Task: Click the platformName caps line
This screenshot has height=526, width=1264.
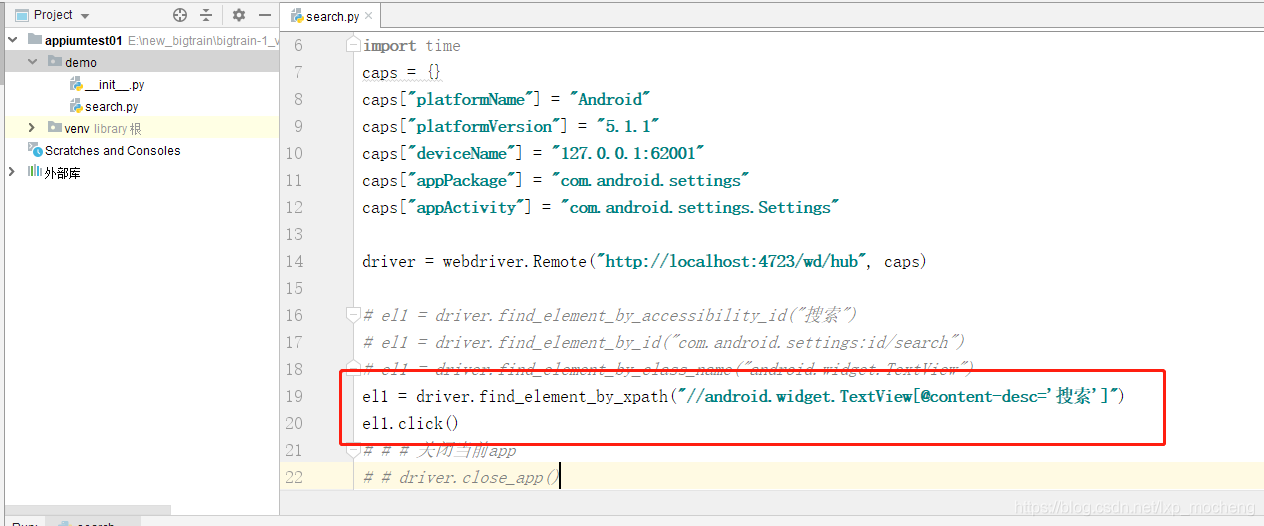Action: [x=506, y=100]
